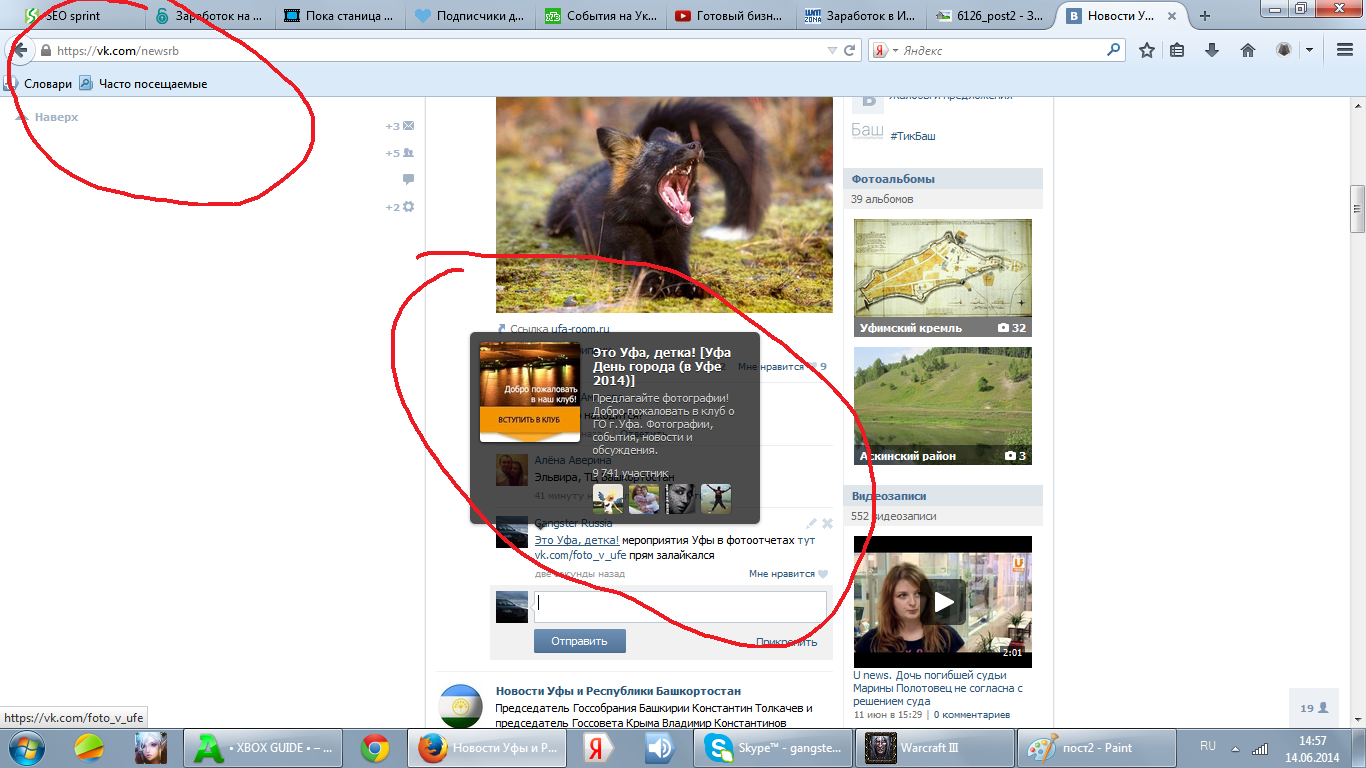Open Google Chrome from the taskbar
Screen dimensions: 1366x768
(375, 748)
